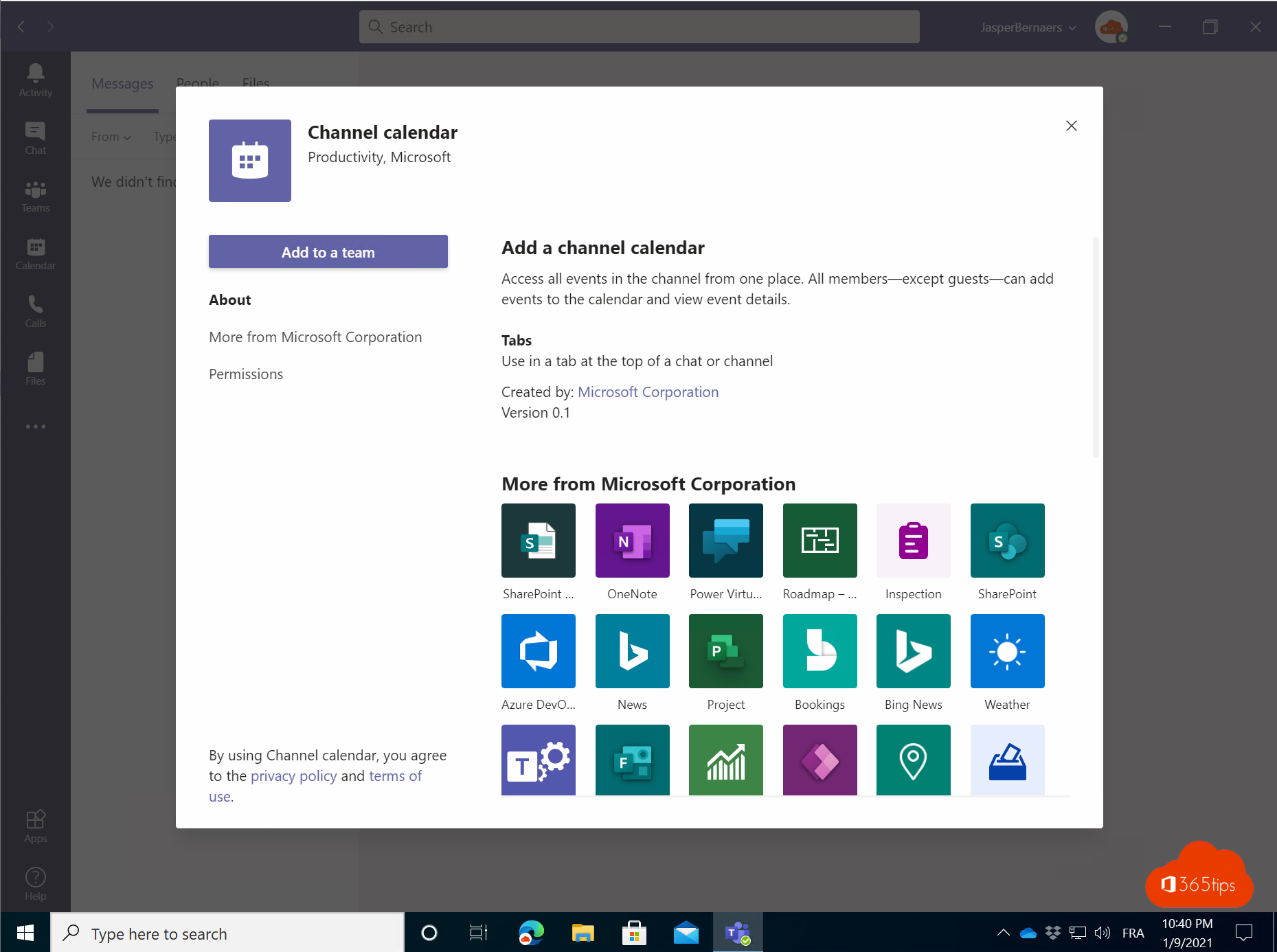
Task: Open the Windows Start menu
Action: click(x=25, y=932)
